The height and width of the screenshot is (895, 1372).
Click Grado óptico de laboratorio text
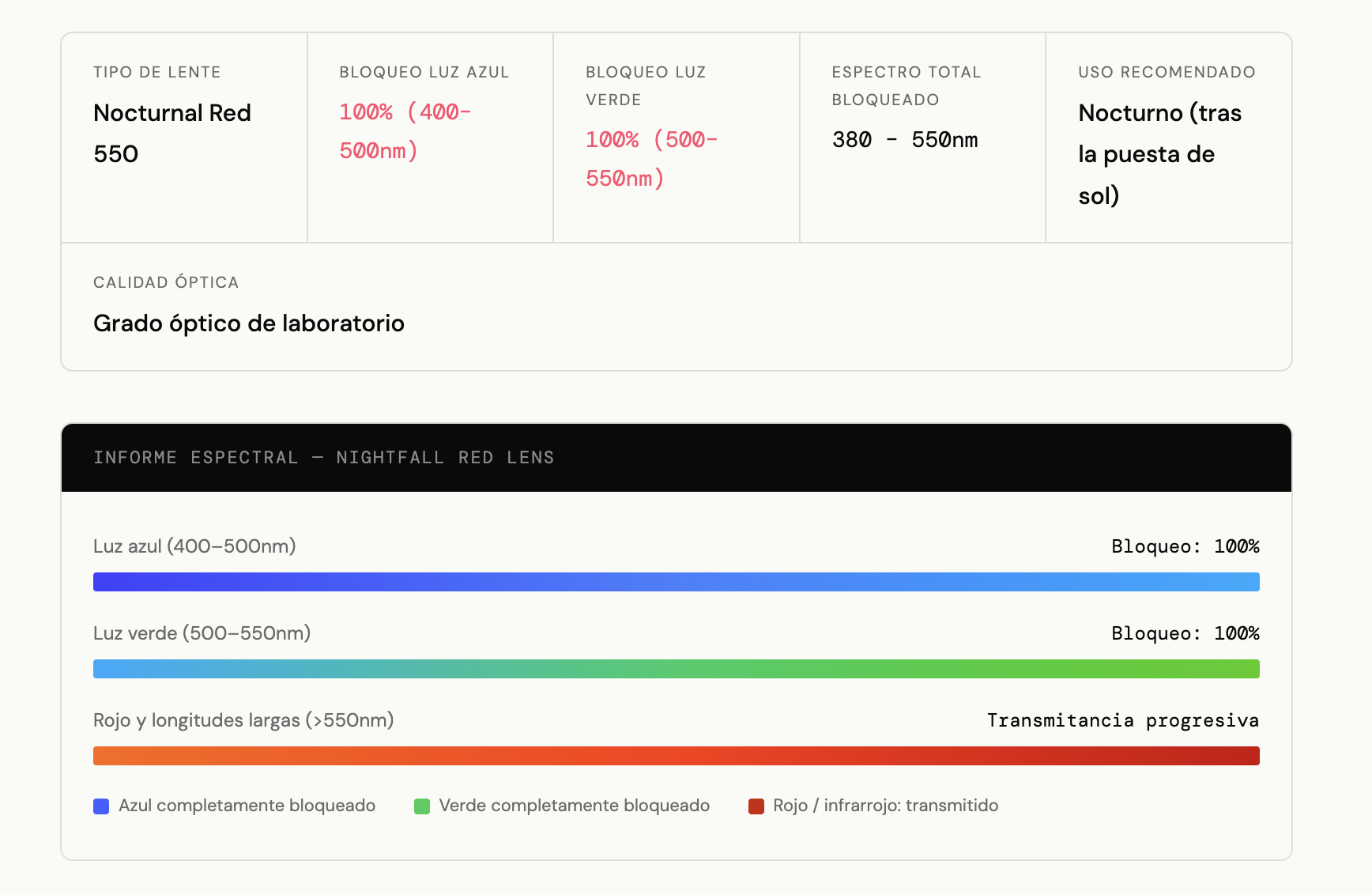(249, 323)
